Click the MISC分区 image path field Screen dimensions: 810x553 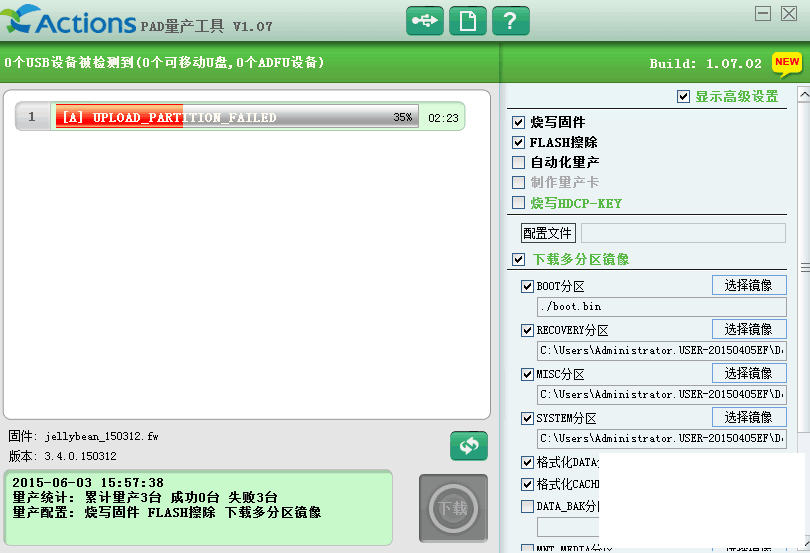[x=662, y=394]
